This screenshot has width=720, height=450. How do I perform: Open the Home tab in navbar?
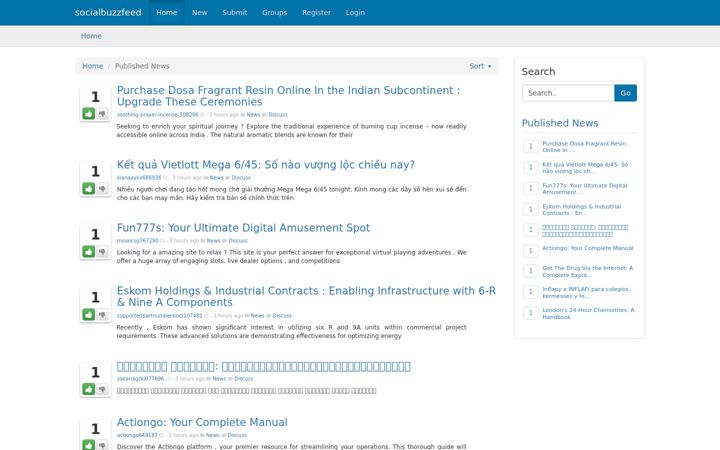166,12
